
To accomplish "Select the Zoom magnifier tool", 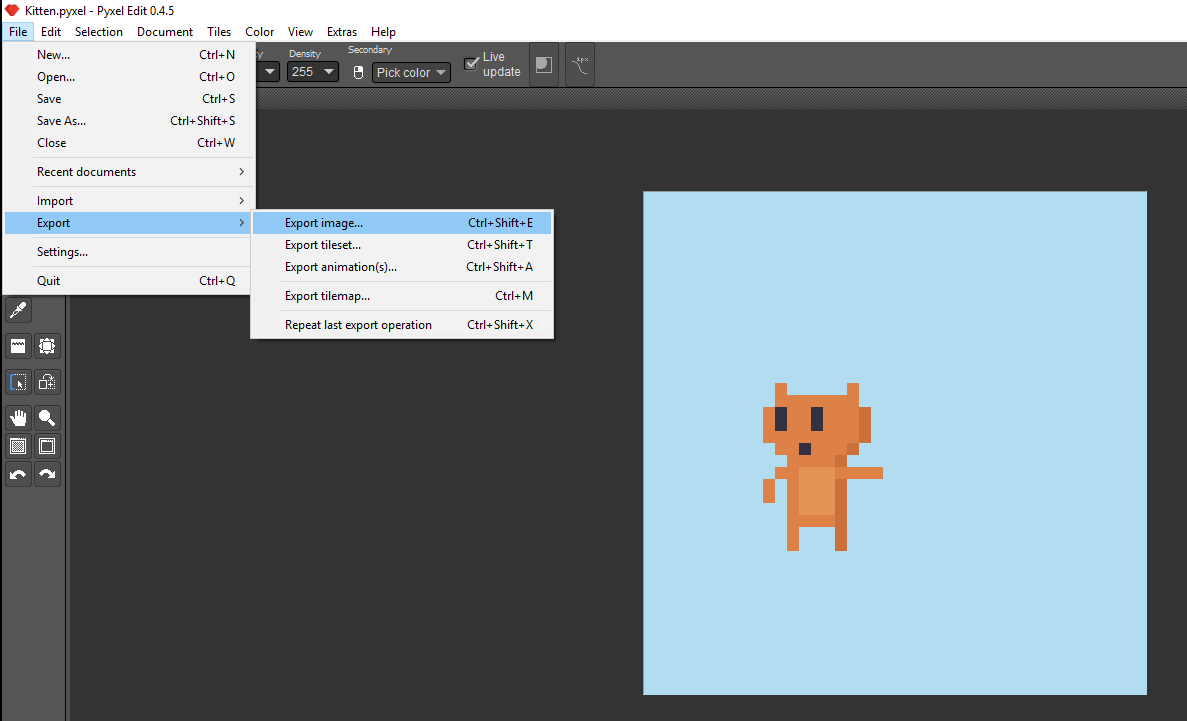I will (46, 418).
